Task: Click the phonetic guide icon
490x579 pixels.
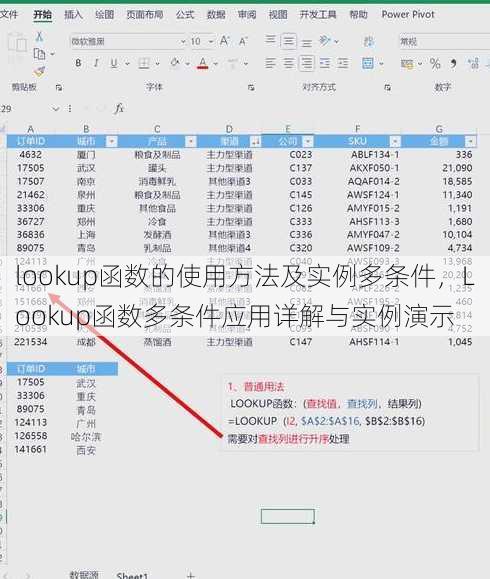Action: click(x=233, y=64)
